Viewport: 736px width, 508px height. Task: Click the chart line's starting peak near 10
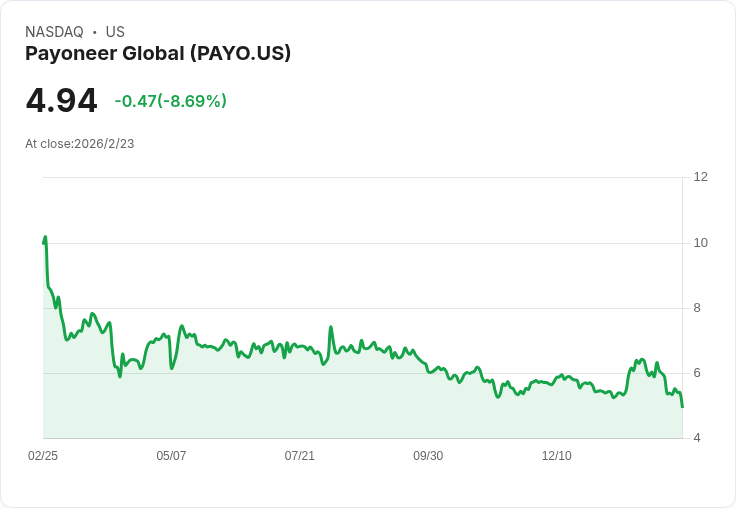[x=45, y=238]
